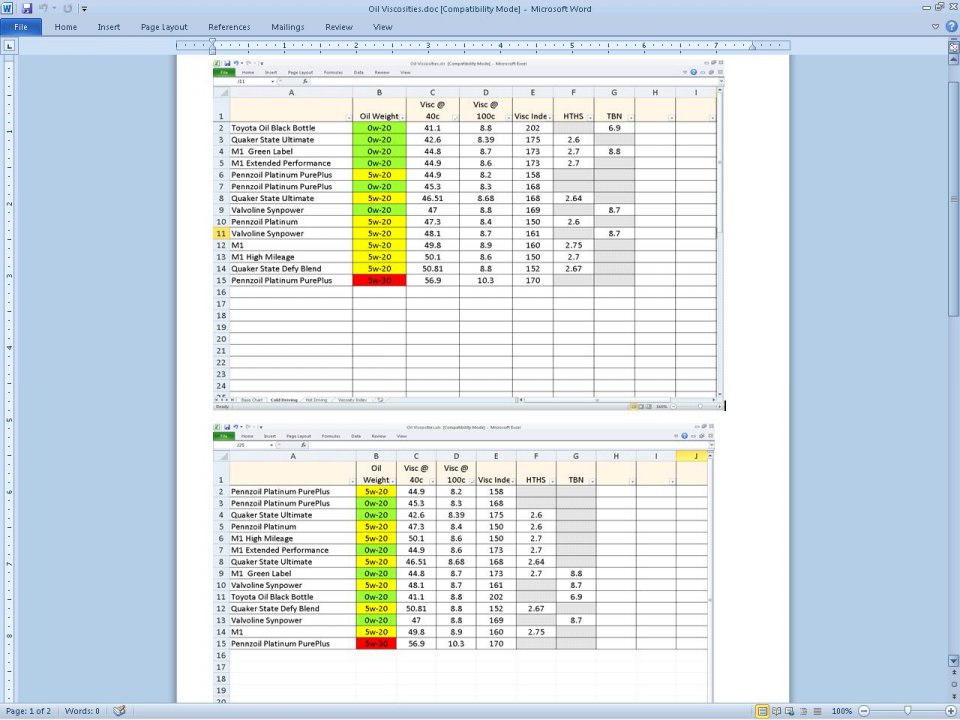Click 'Quaker State Defy Blend' beside row number 12
Viewport: 960px width, 720px height.
point(275,609)
